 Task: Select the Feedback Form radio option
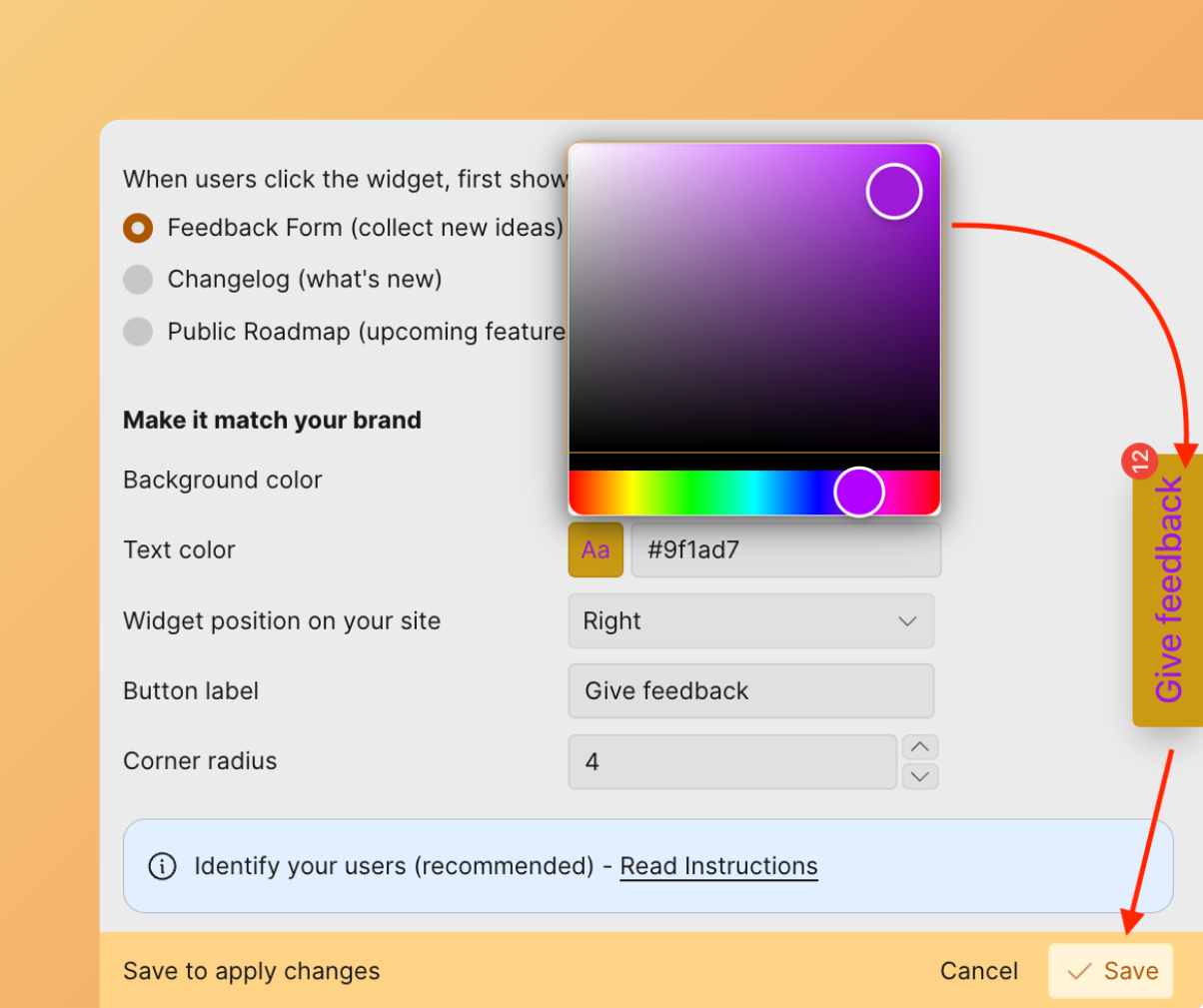tap(137, 228)
